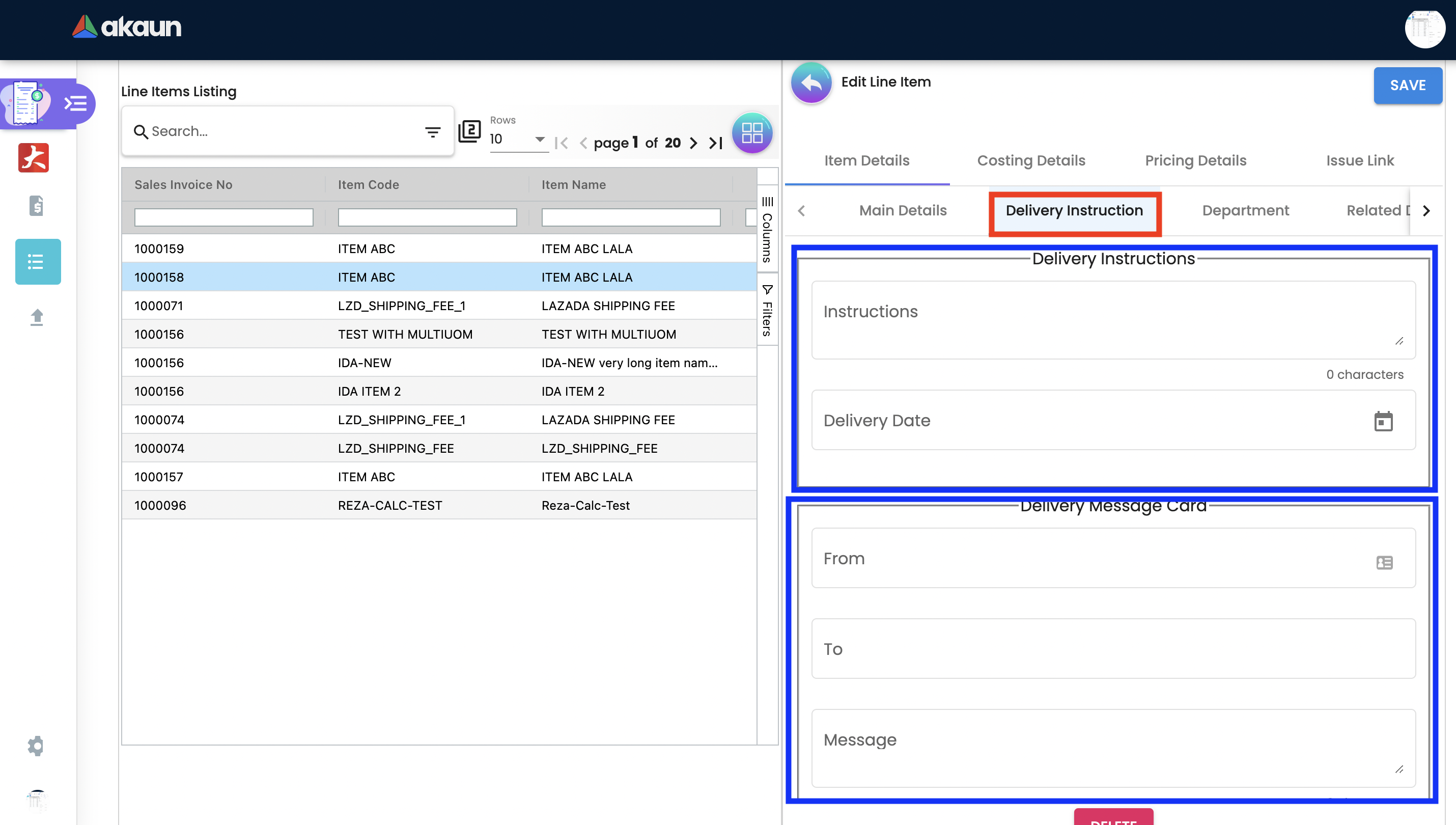Image resolution: width=1456 pixels, height=825 pixels.
Task: Click the back arrow beside Edit Line Item
Action: coord(810,82)
